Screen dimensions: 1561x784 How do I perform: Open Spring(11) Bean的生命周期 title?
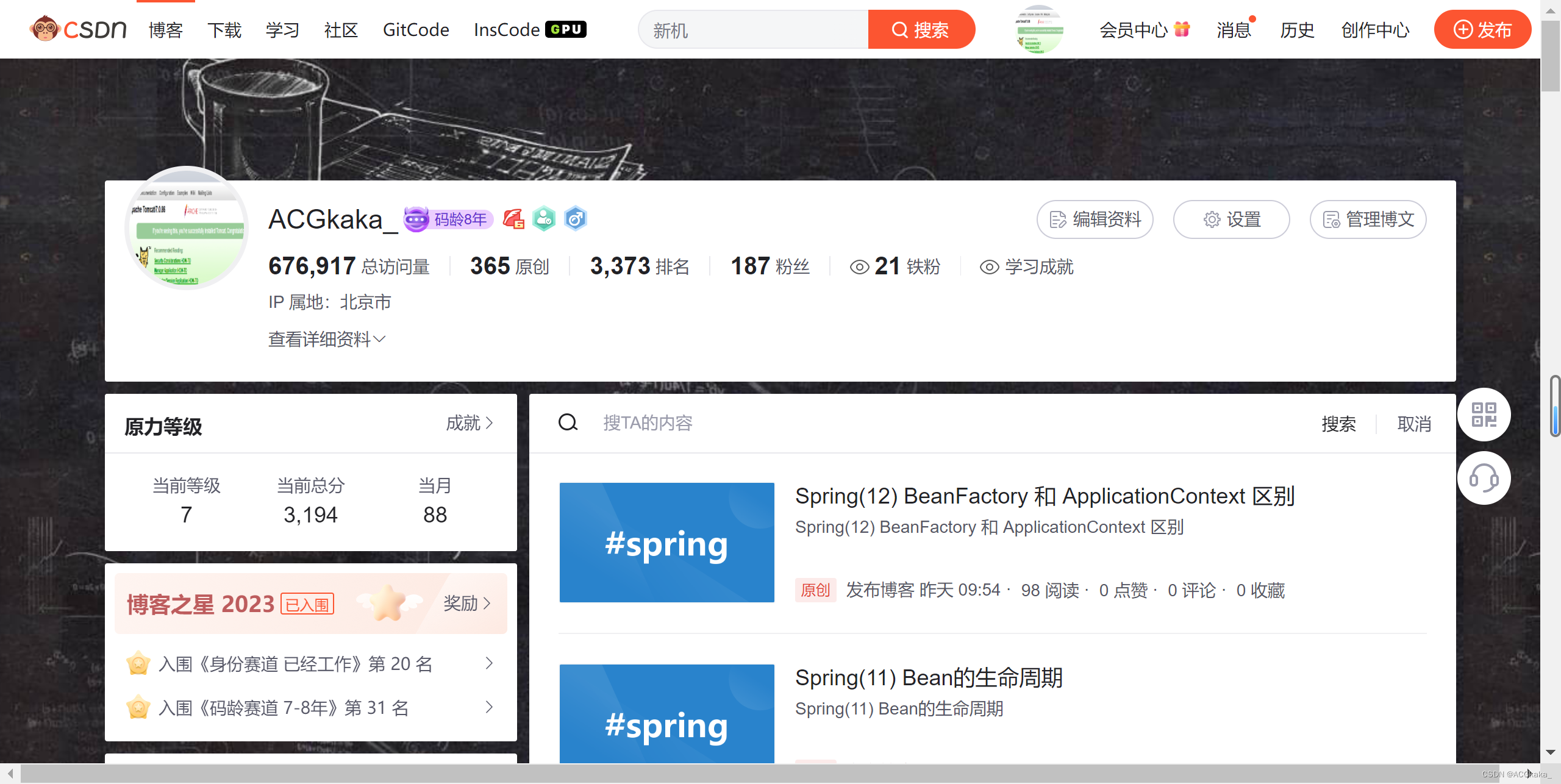[929, 678]
